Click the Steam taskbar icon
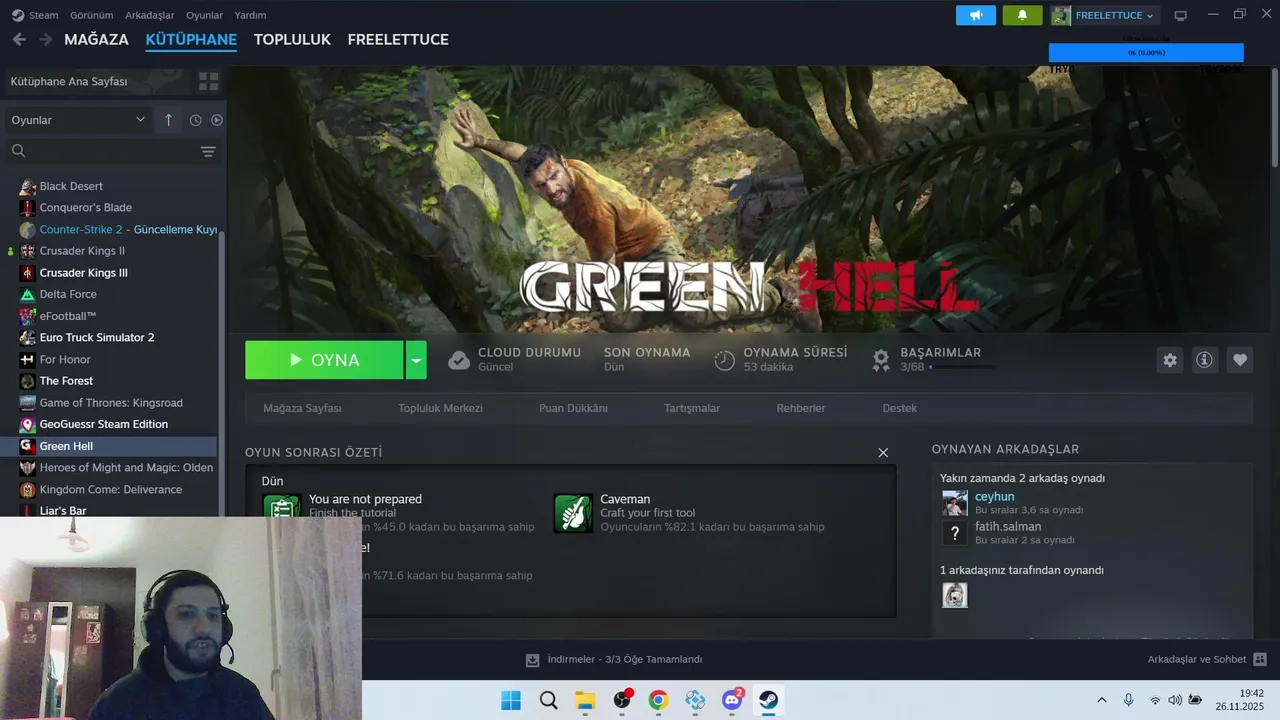The image size is (1280, 720). click(x=768, y=700)
